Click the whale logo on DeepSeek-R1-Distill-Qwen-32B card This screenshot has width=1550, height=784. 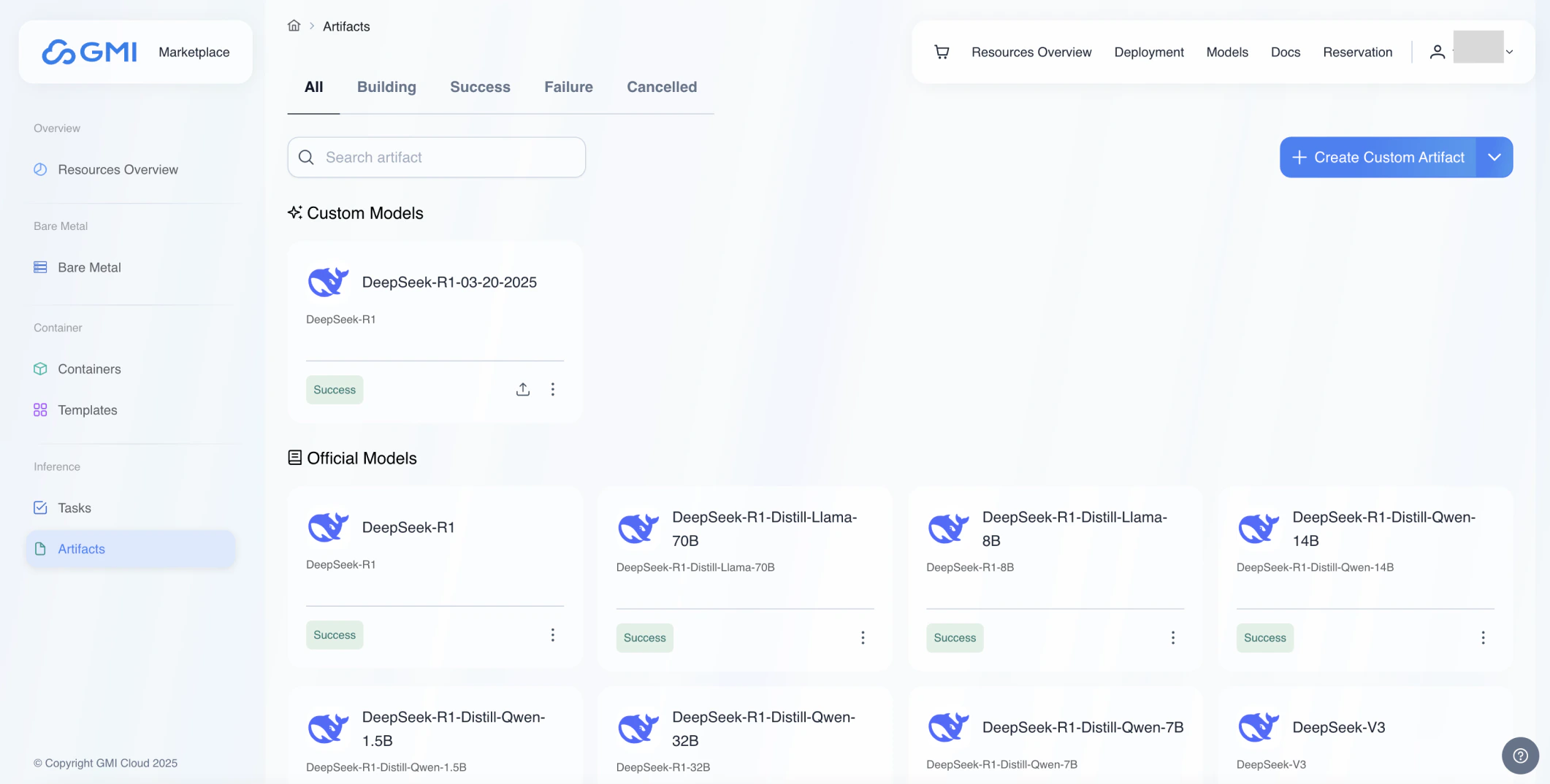click(x=638, y=729)
